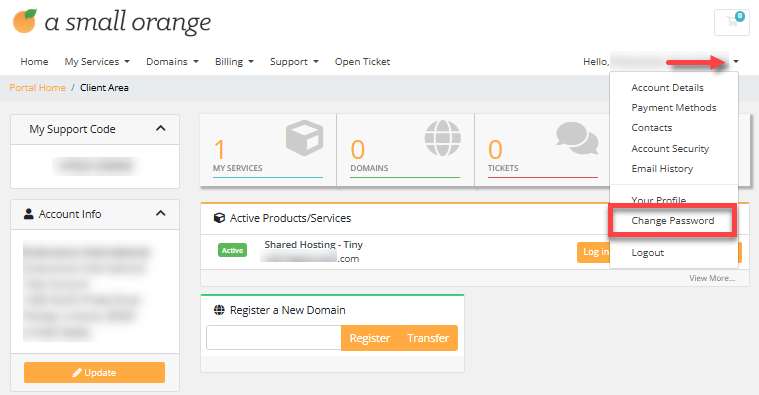Select Contacts from user menu
The image size is (759, 395).
click(652, 127)
